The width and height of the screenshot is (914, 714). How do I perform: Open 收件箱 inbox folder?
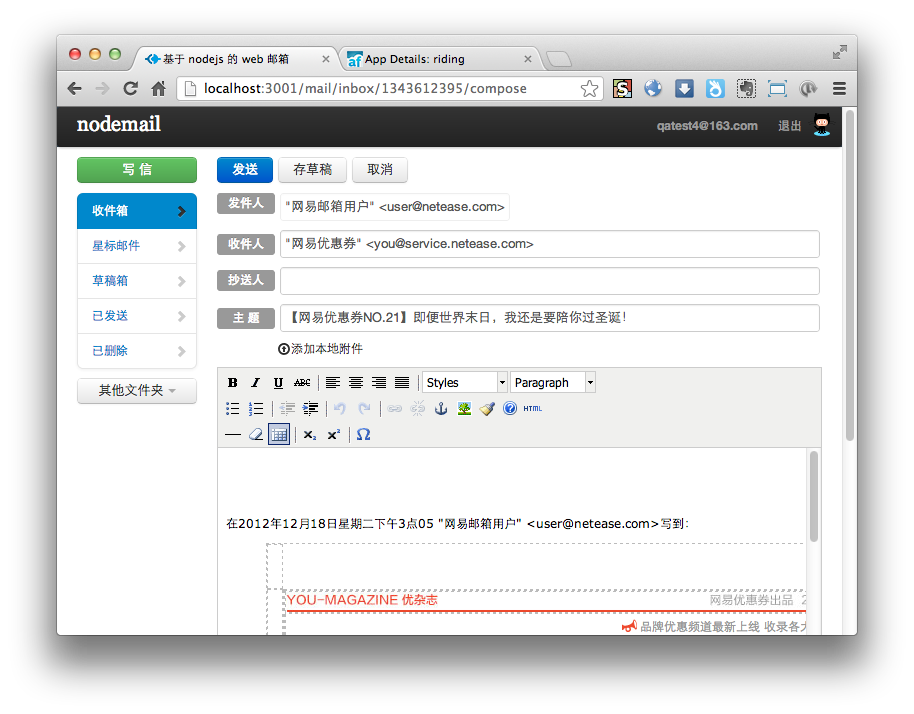[137, 211]
